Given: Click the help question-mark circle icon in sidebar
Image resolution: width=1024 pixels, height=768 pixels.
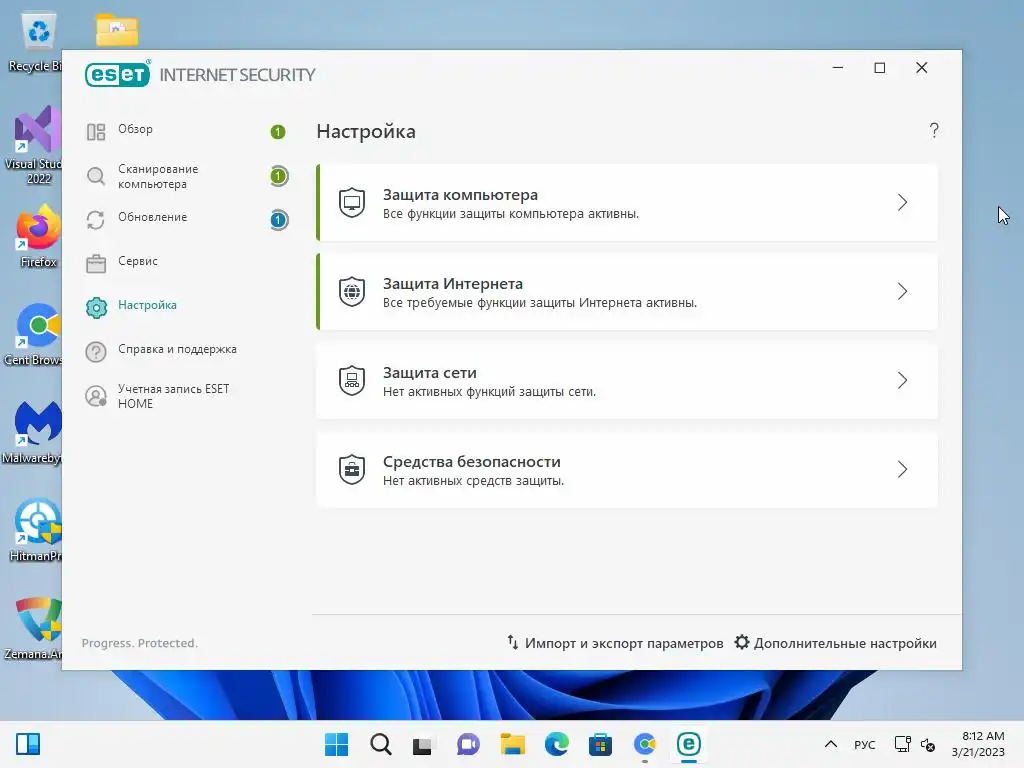Looking at the screenshot, I should click(96, 352).
